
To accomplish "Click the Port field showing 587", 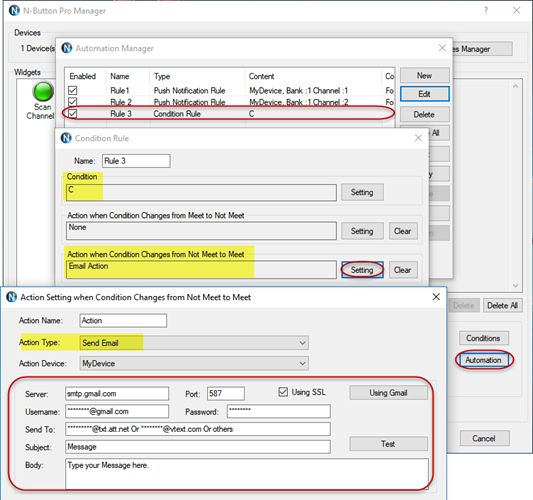I will coord(226,394).
